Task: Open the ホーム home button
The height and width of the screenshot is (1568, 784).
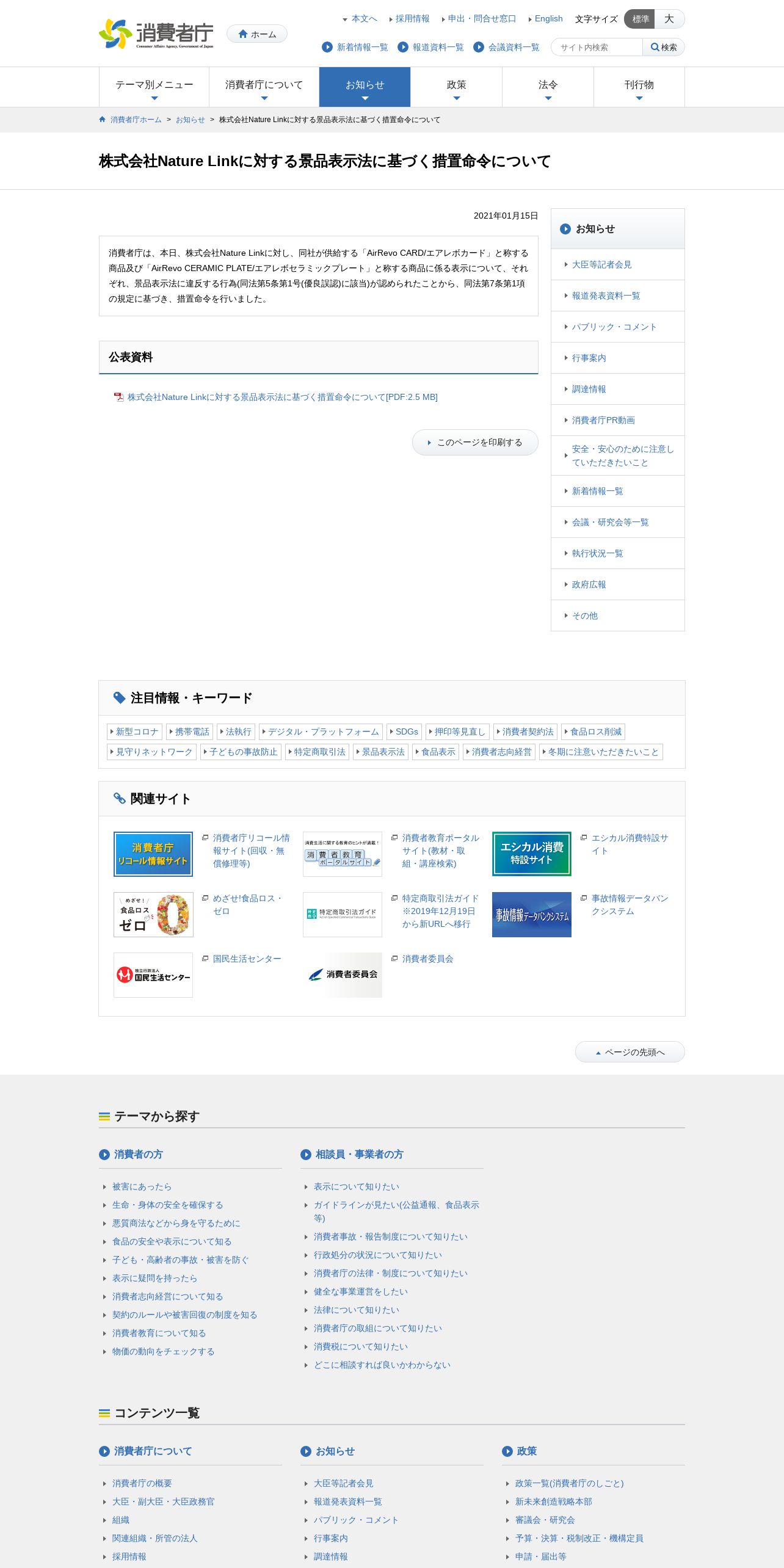Action: click(x=257, y=34)
